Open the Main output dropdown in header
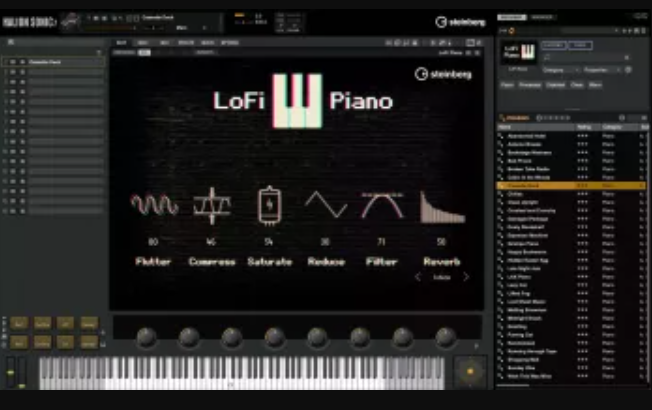 coord(190,28)
